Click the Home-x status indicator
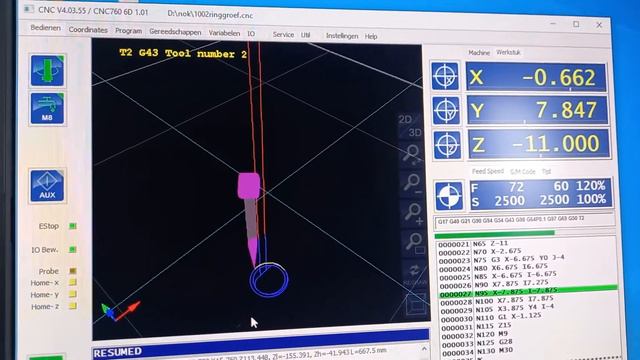 tap(73, 282)
